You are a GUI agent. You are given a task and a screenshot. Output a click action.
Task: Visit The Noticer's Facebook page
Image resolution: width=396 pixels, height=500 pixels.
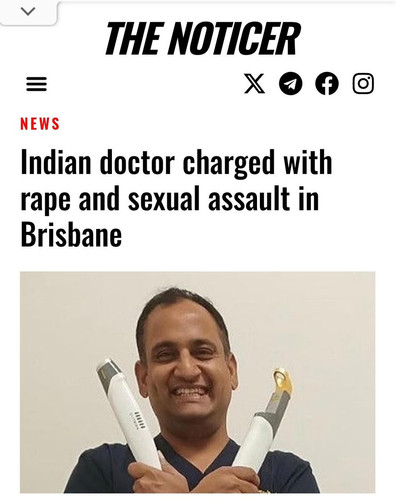pos(327,83)
